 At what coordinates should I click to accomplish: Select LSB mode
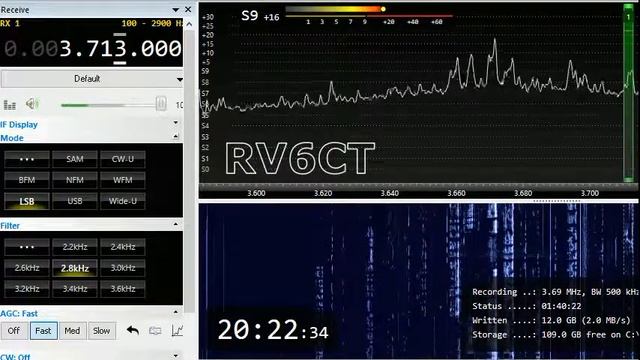(x=27, y=201)
